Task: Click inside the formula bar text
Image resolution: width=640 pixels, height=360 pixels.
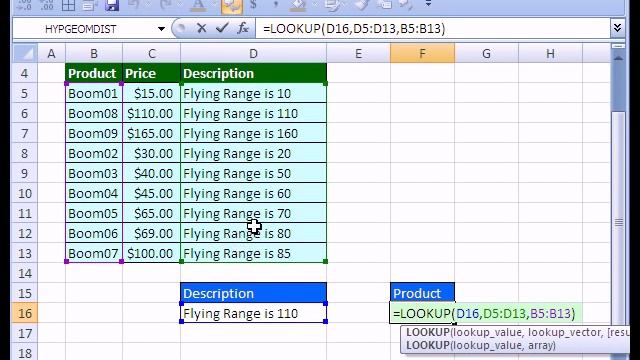Action: pyautogui.click(x=354, y=29)
